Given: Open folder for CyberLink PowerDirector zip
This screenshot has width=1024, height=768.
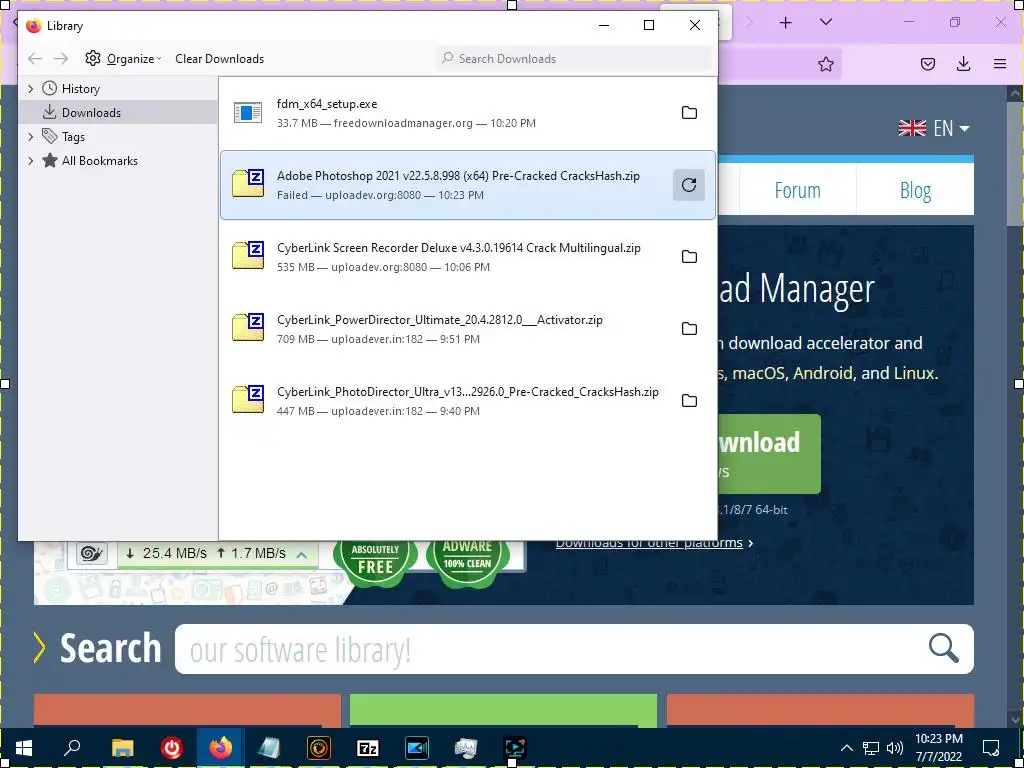Looking at the screenshot, I should [x=689, y=328].
